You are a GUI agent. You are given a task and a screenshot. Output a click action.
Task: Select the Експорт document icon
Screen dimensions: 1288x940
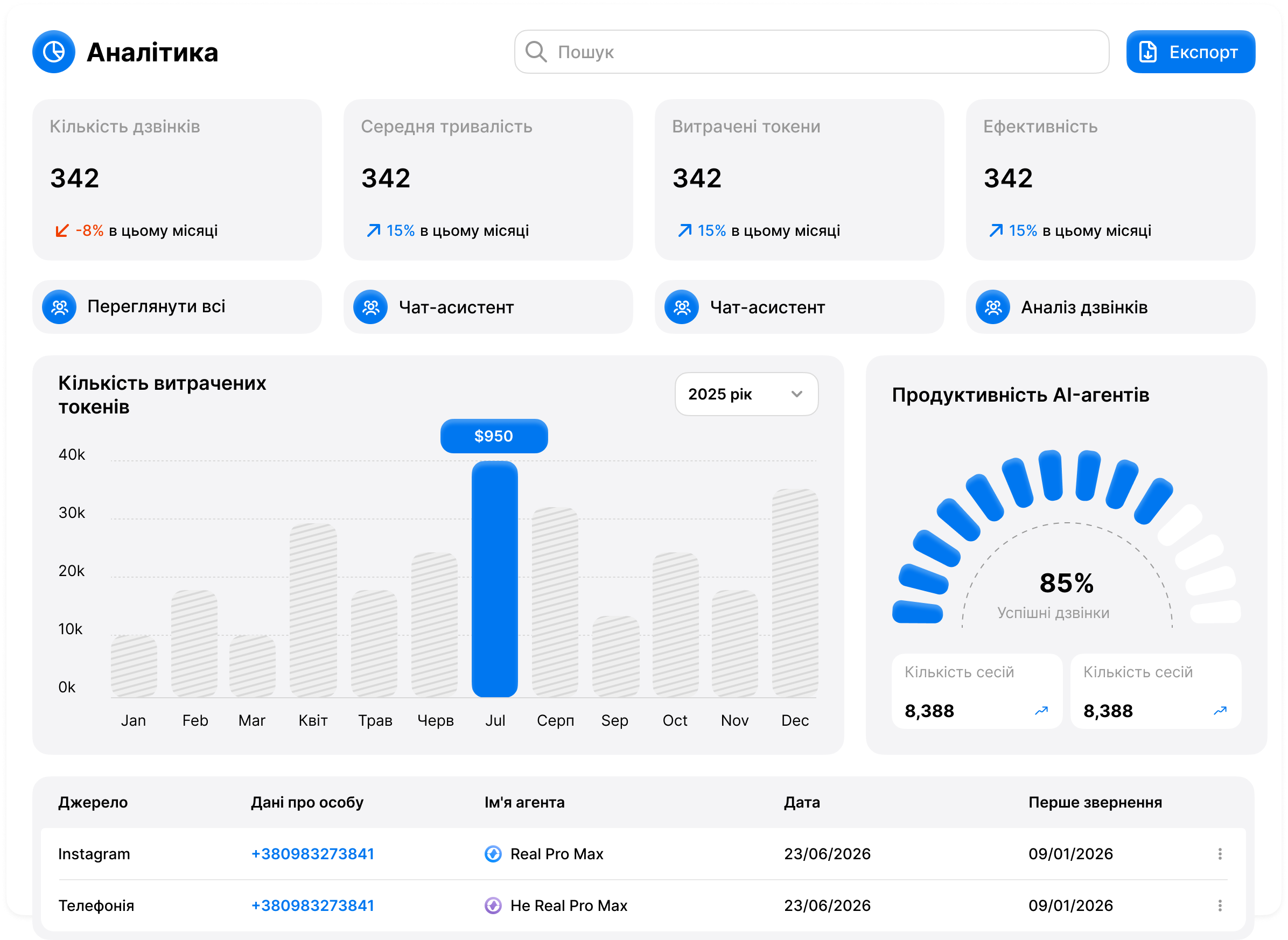tap(1147, 52)
